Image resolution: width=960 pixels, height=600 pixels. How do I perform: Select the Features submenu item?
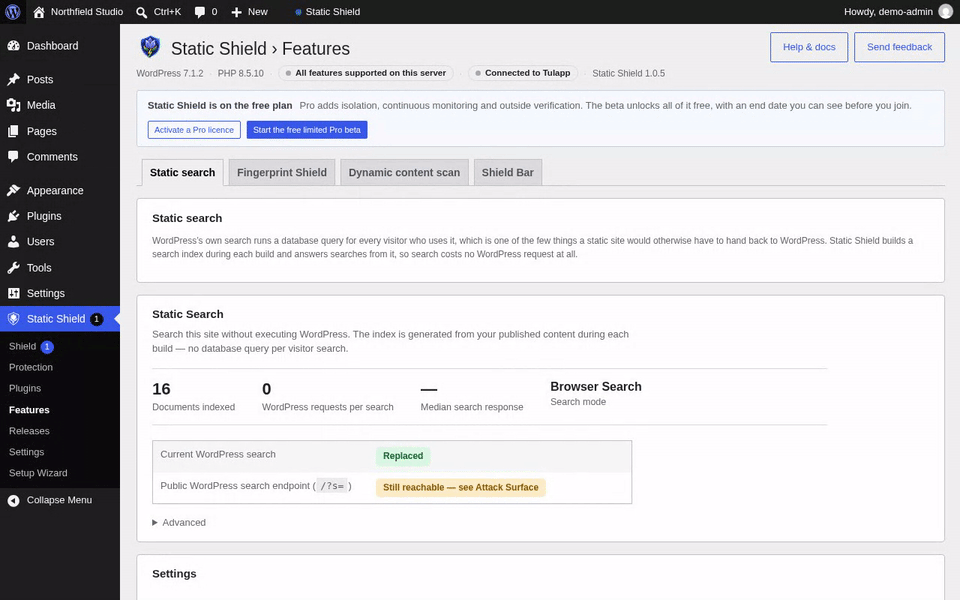pos(29,410)
